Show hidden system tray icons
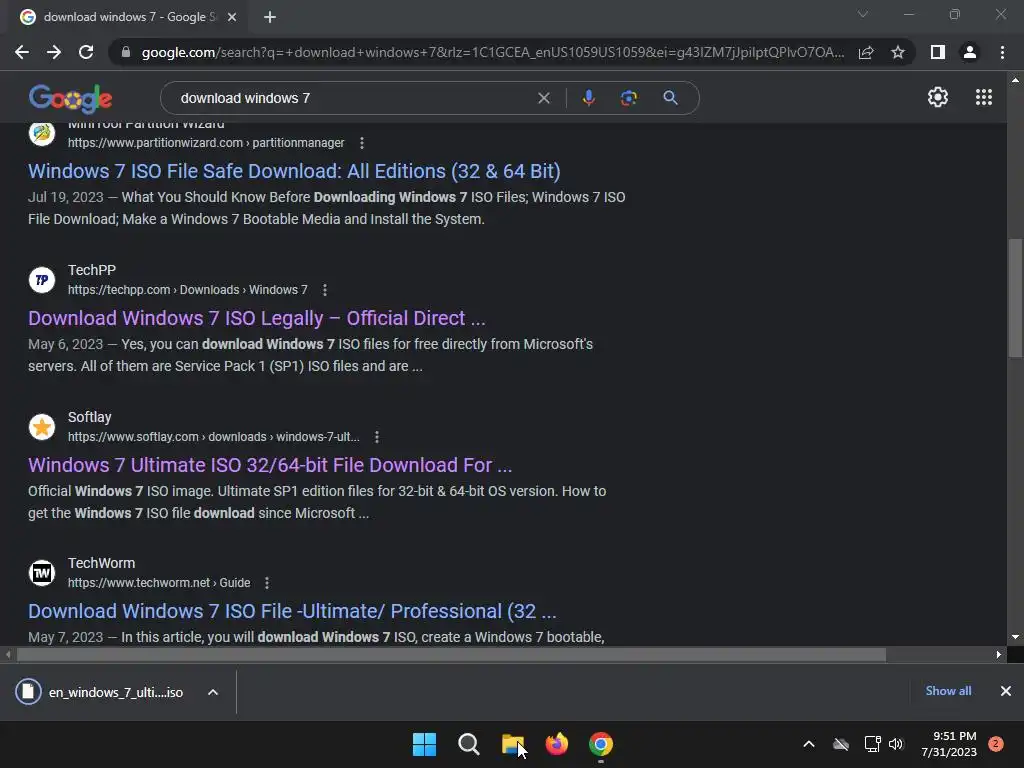Image resolution: width=1024 pixels, height=768 pixels. tap(808, 744)
